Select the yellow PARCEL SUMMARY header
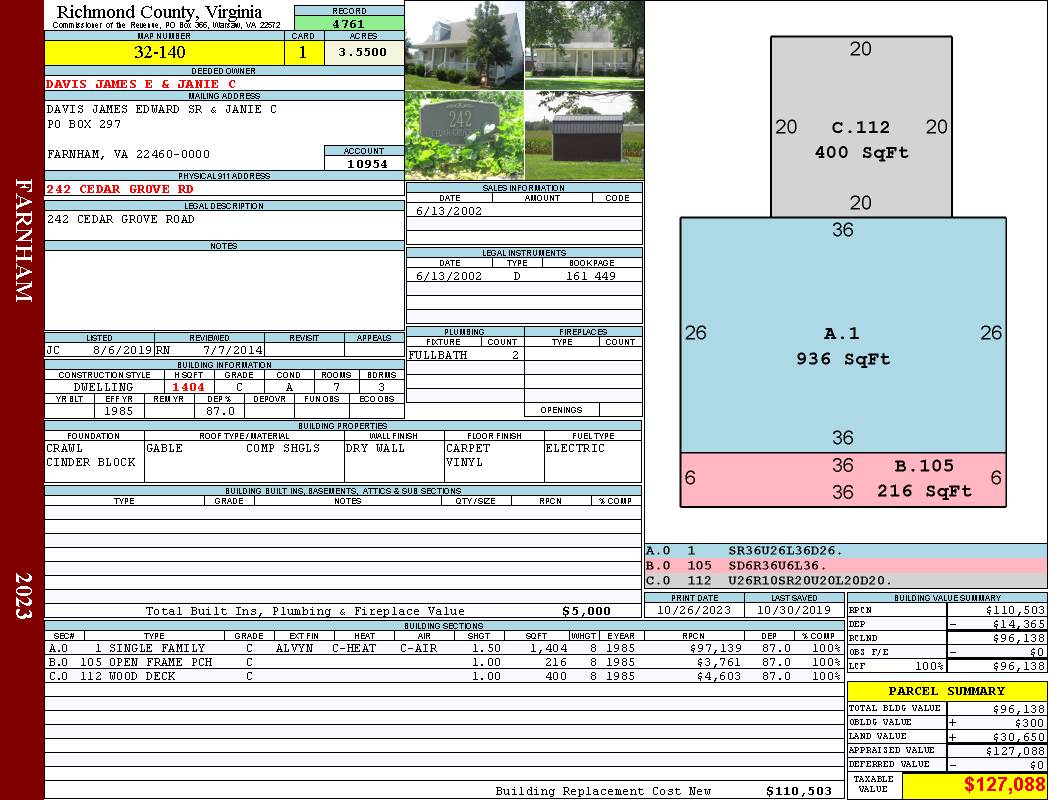The image size is (1050, 800). (947, 691)
